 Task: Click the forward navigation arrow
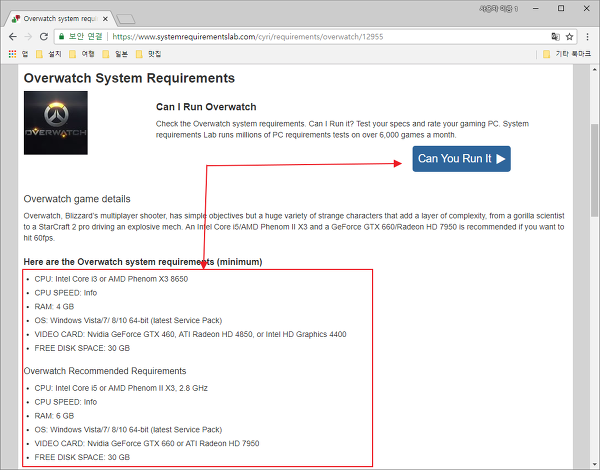28,37
